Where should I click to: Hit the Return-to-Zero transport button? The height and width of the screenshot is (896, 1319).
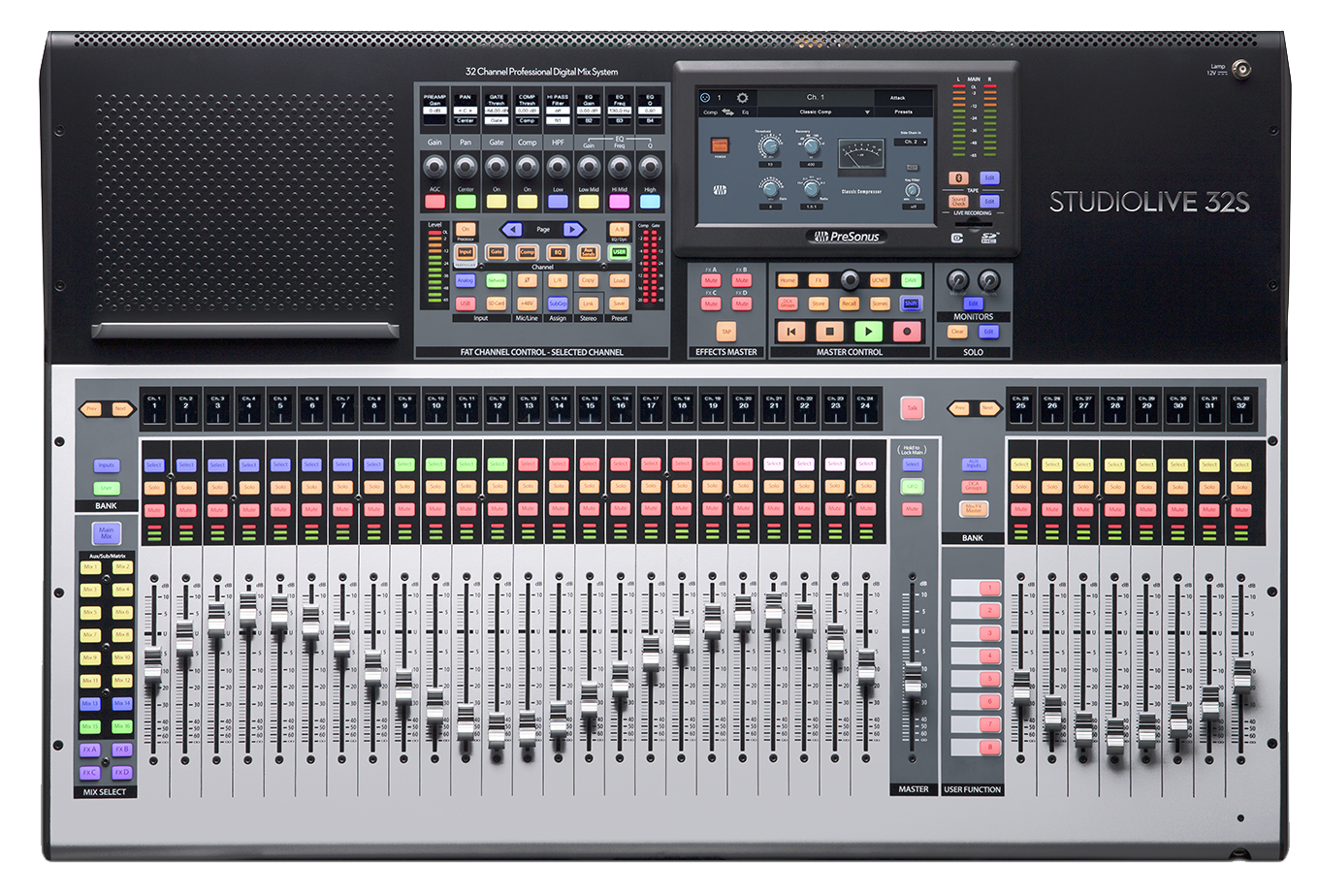point(791,332)
